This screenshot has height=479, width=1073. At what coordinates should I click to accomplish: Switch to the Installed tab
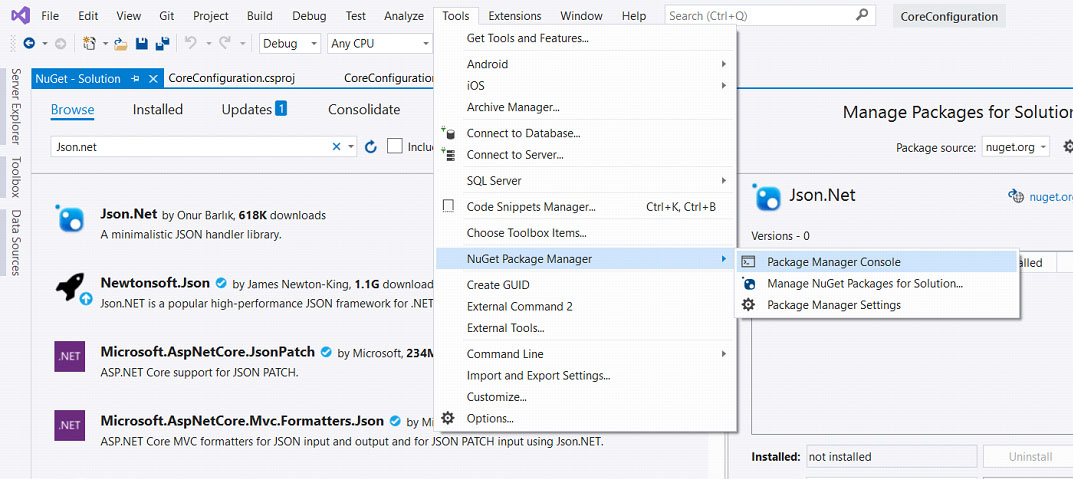[157, 109]
